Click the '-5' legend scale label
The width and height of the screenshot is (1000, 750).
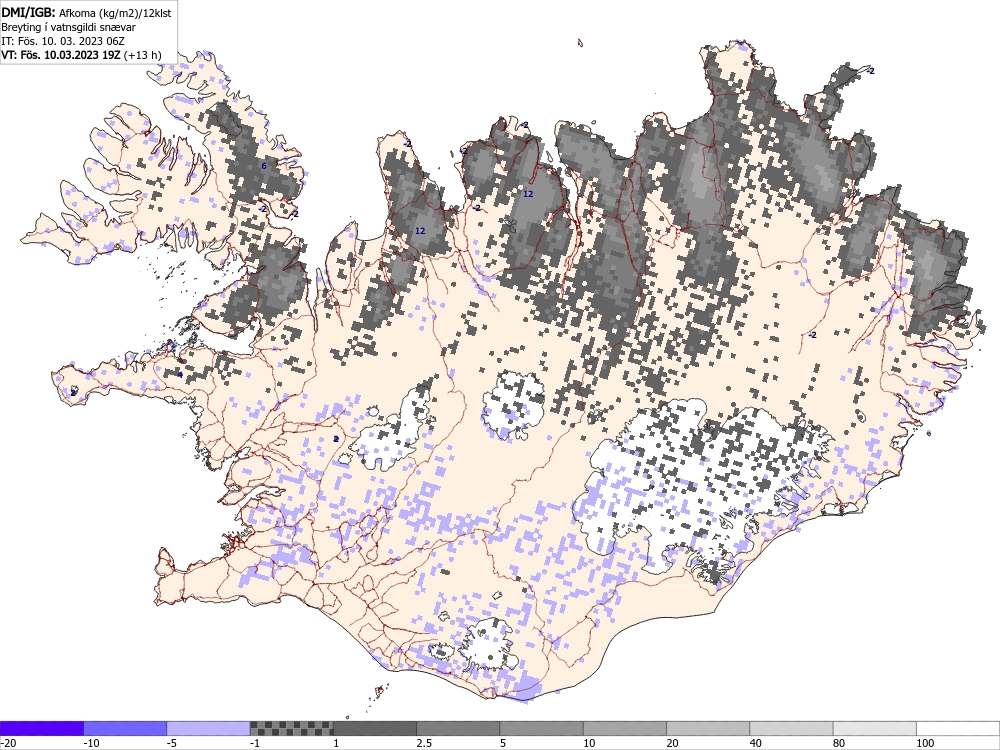coord(172,743)
